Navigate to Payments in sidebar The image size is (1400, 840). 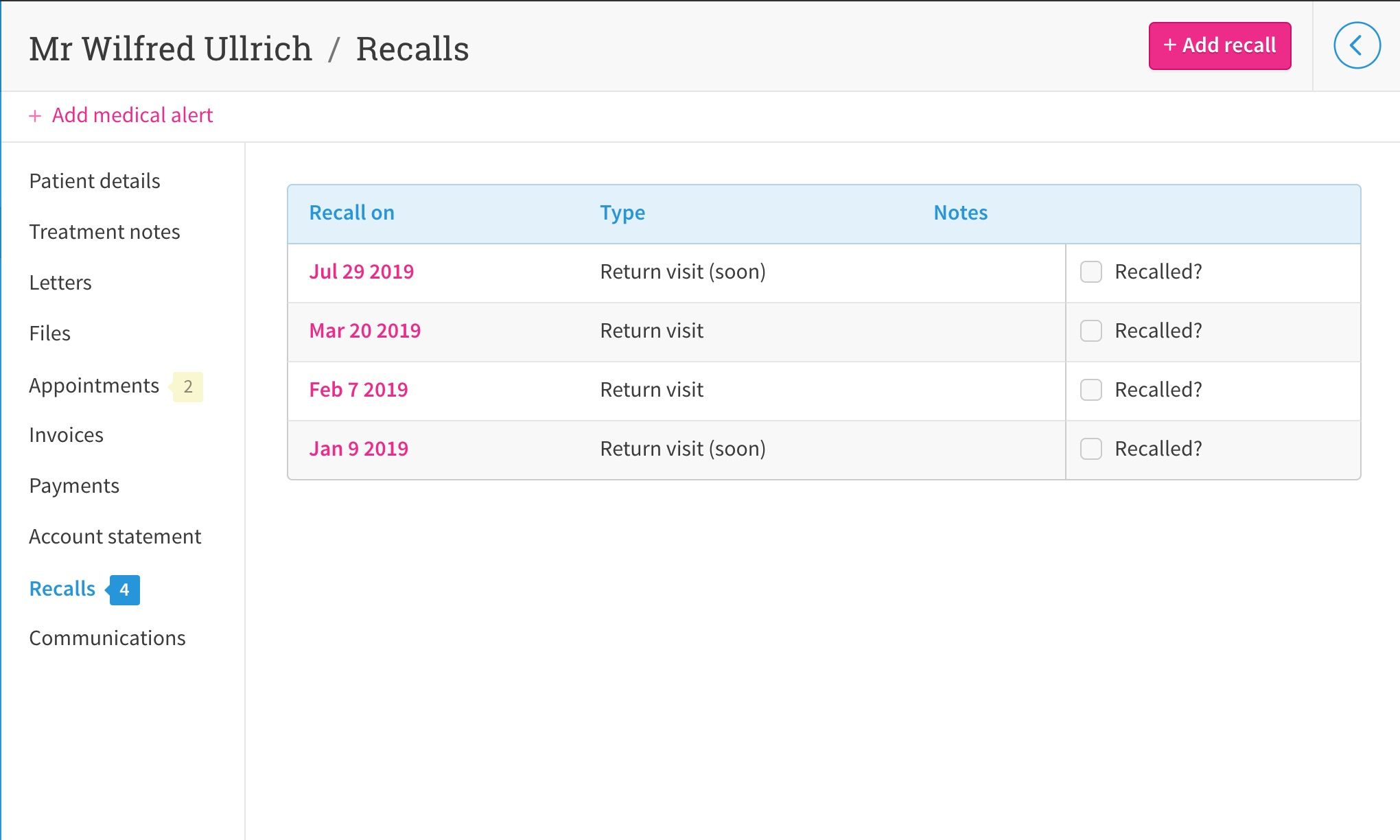[x=74, y=486]
